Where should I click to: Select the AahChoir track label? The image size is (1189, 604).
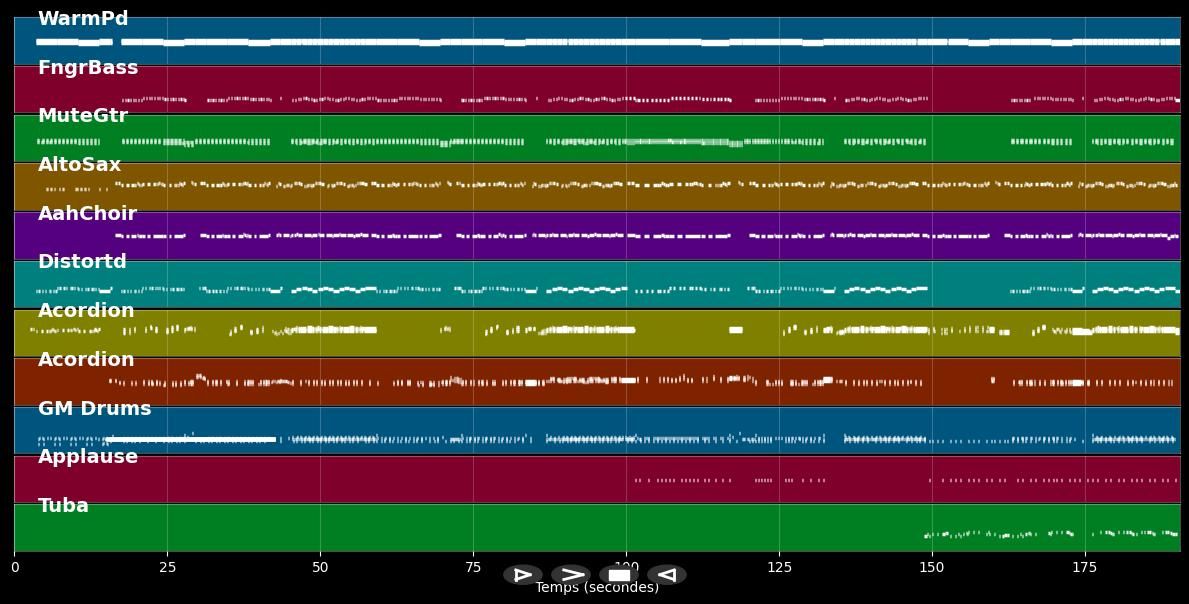point(87,213)
